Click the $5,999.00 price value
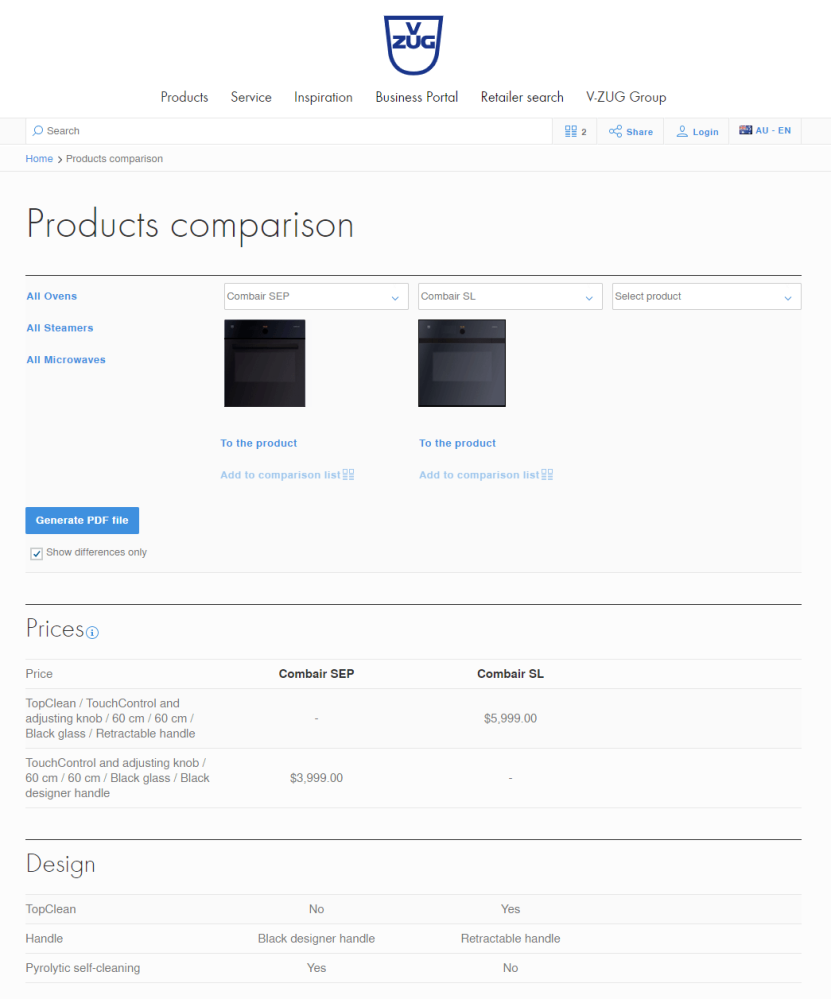The height and width of the screenshot is (999, 831). (510, 719)
